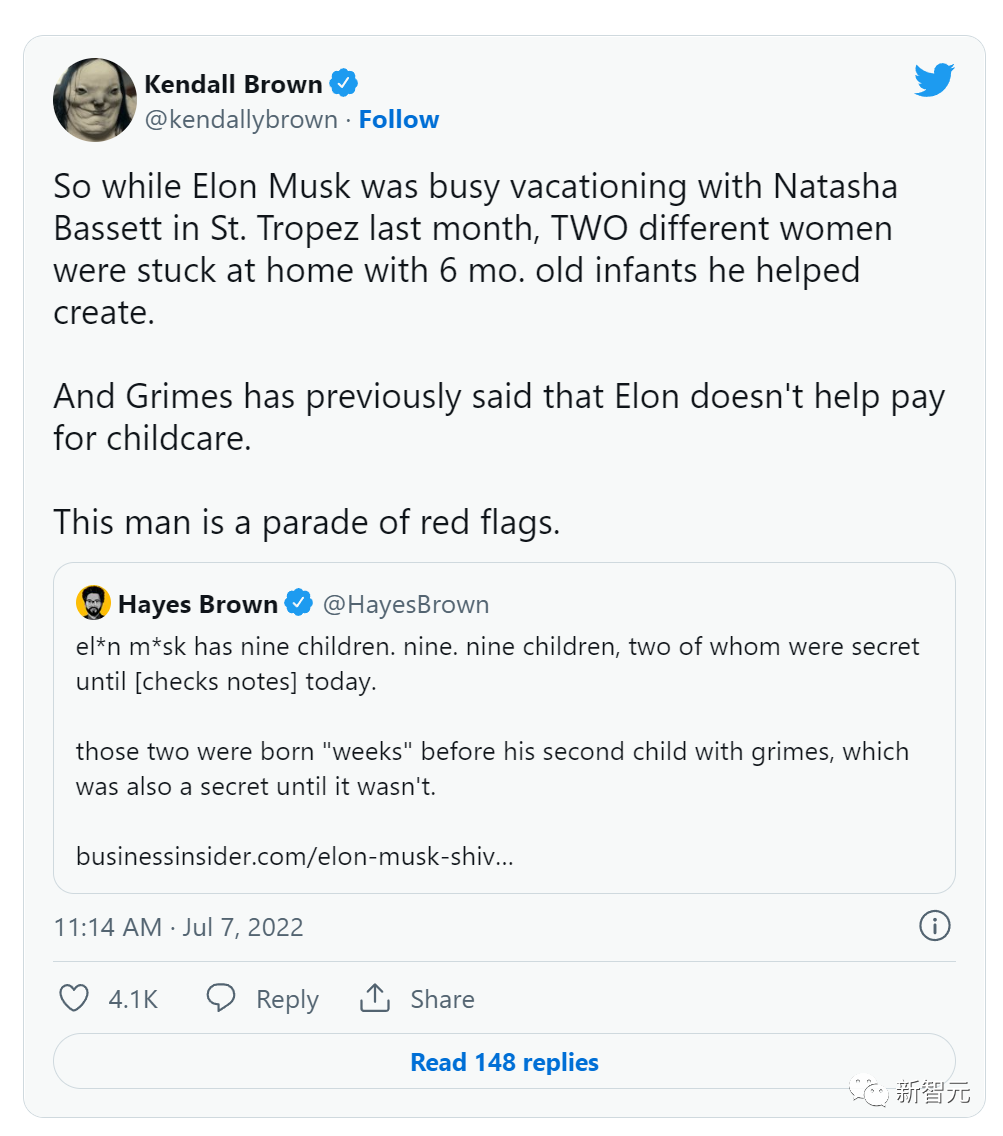Screen dimensions: 1003x1136
Task: Click the Kendall Brown display name
Action: (x=233, y=84)
